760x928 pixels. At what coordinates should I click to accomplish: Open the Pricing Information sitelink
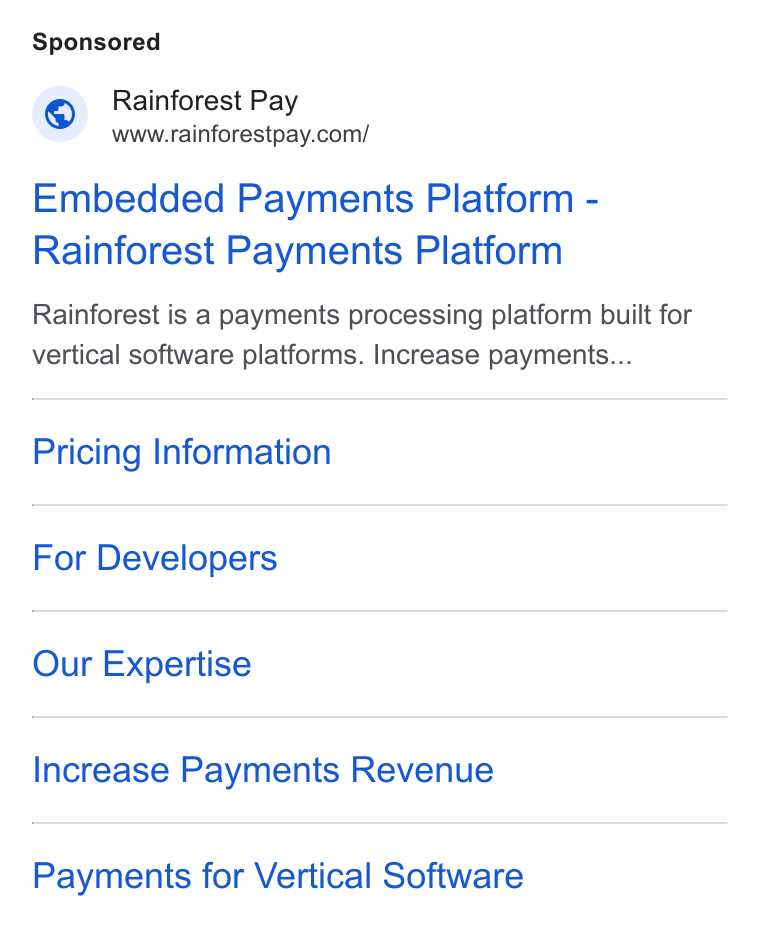tap(182, 453)
